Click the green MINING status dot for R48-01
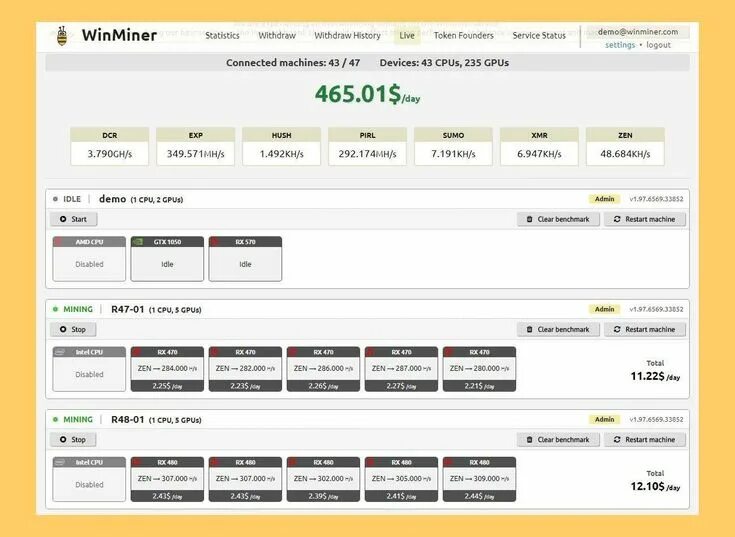The width and height of the screenshot is (735, 537). pos(55,419)
